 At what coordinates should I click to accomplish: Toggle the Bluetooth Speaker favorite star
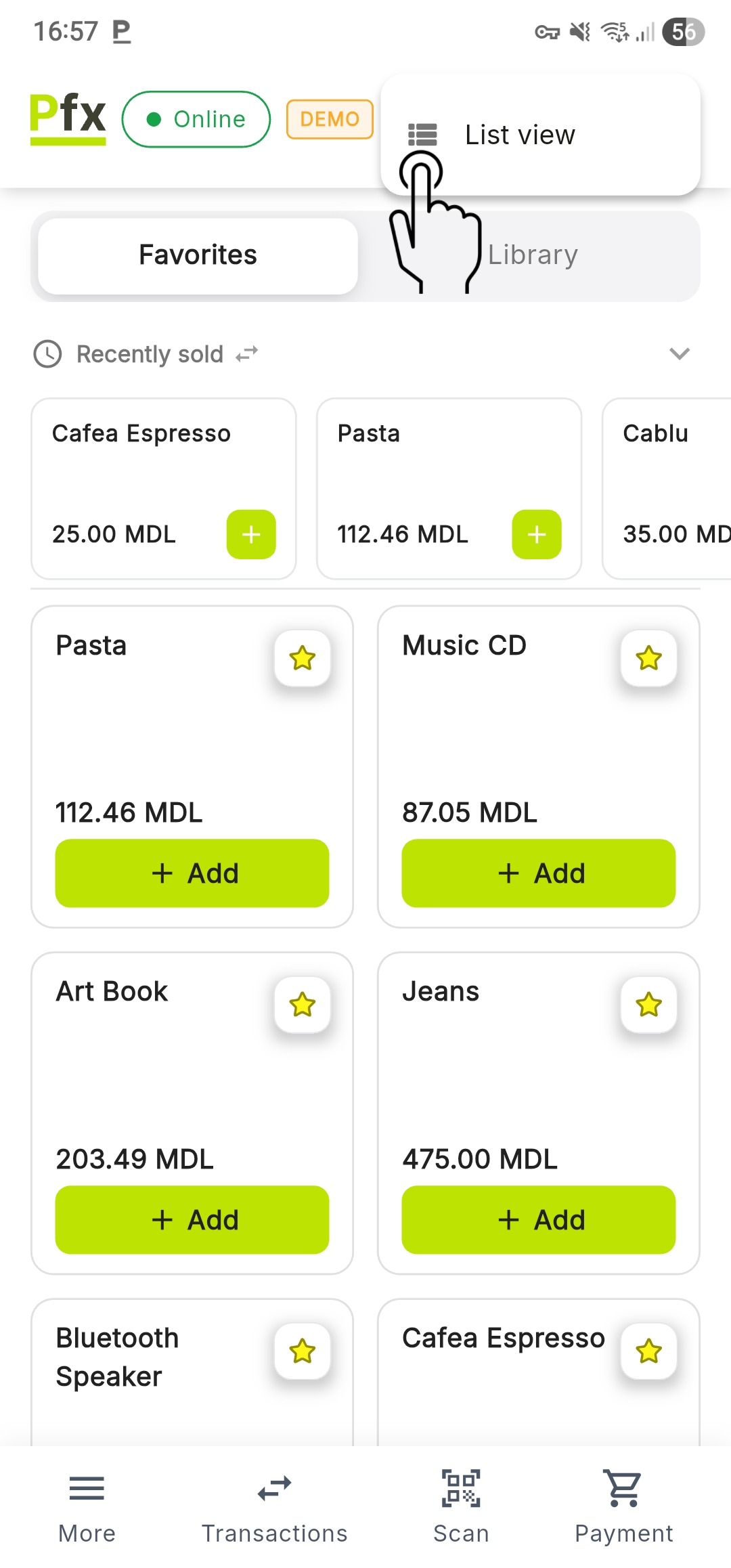pos(303,1351)
